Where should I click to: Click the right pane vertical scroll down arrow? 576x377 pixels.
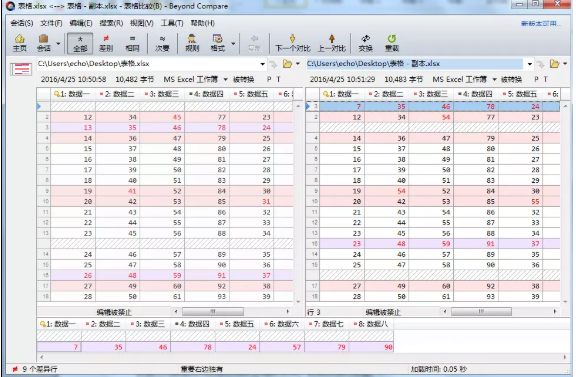coord(566,302)
